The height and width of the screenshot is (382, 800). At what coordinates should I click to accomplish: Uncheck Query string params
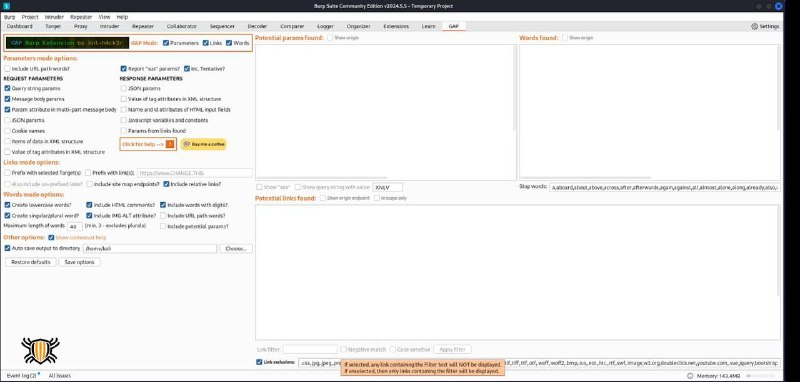(x=7, y=88)
